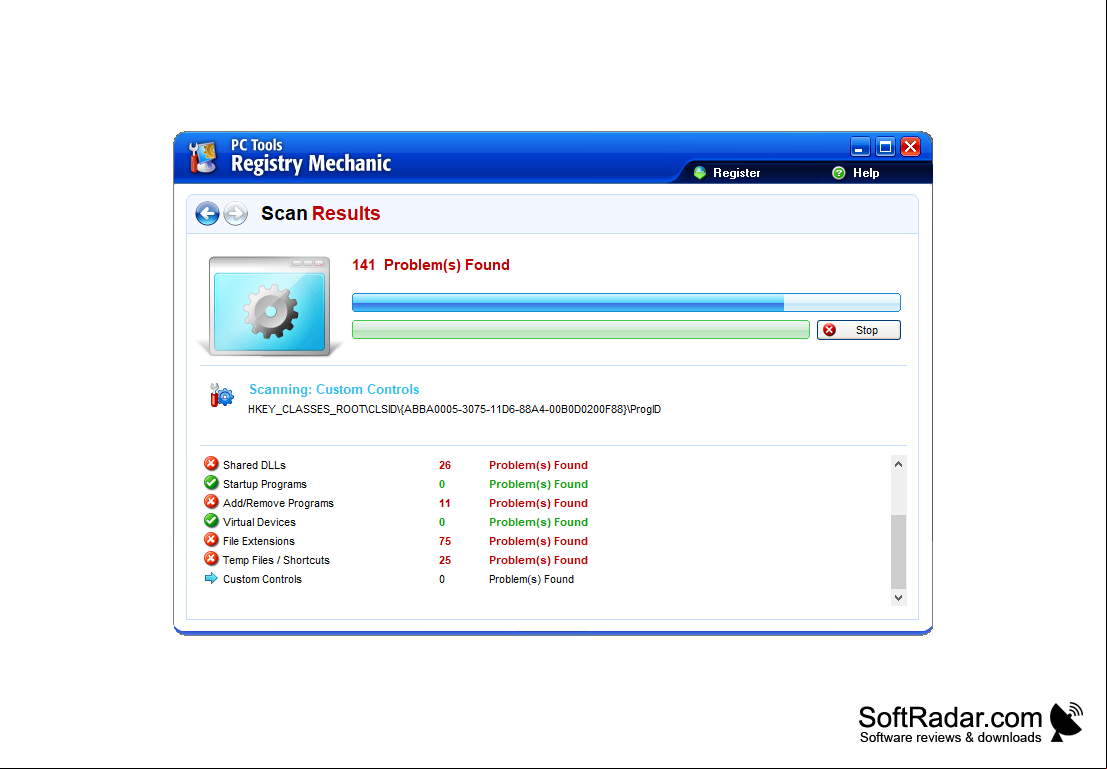Stop the running scan
The width and height of the screenshot is (1107, 769).
tap(858, 330)
